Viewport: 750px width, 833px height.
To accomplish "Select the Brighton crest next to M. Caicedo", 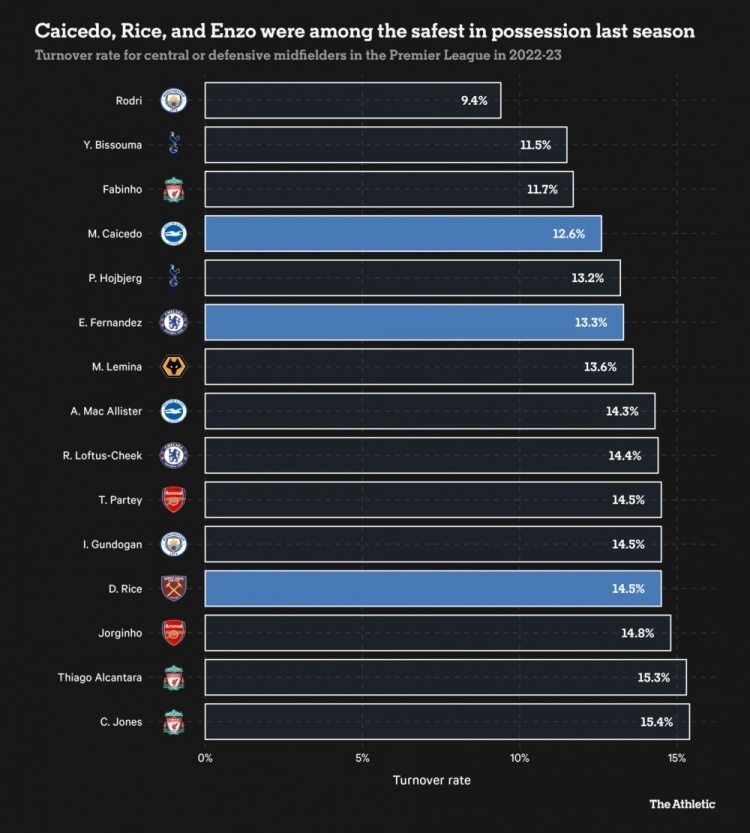I will [174, 233].
